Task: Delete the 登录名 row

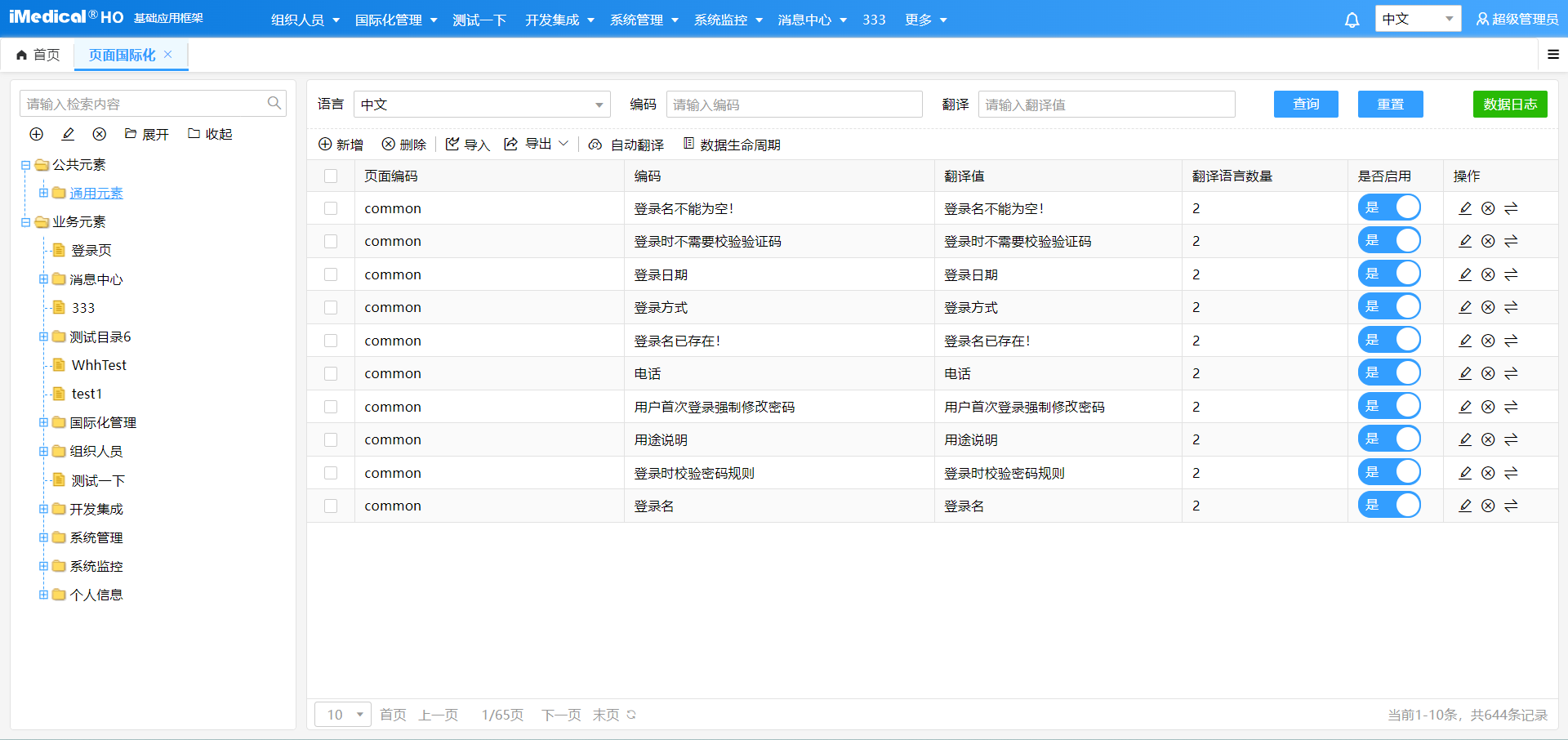Action: [x=1488, y=506]
